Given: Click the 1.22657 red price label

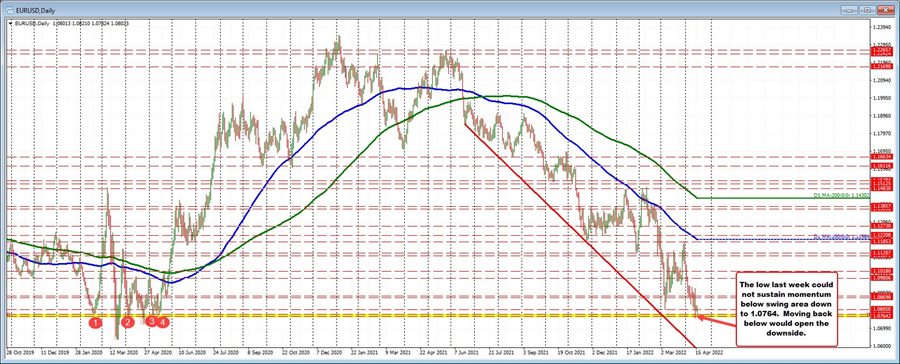Looking at the screenshot, I should point(882,51).
